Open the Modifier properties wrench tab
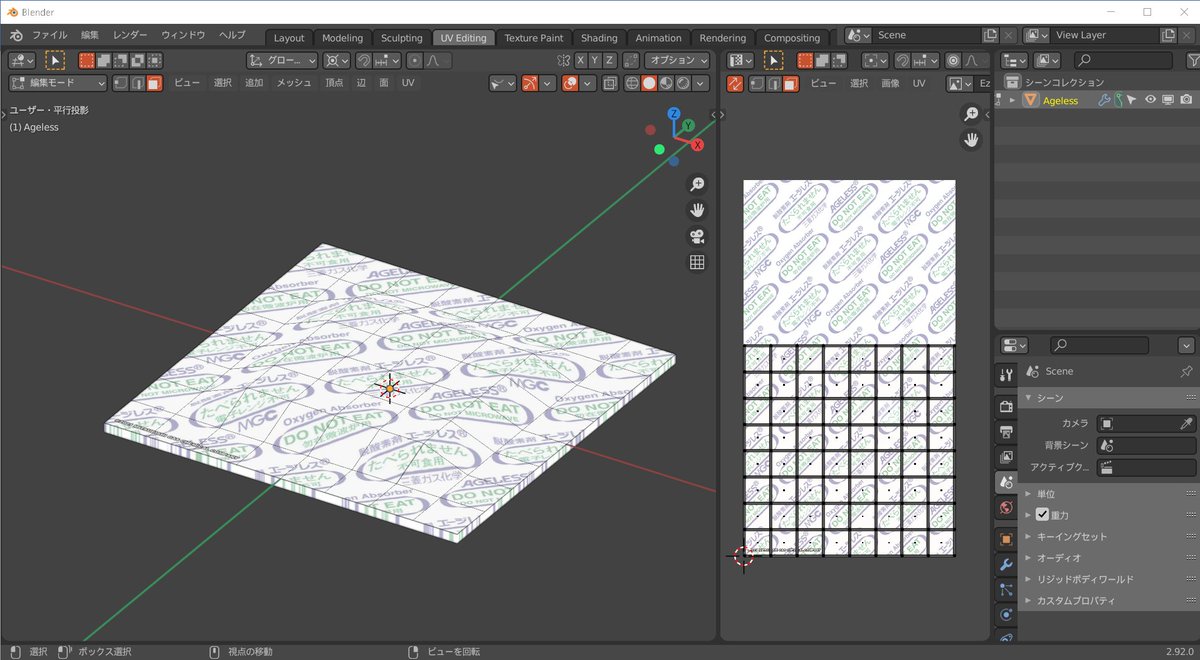 (x=1006, y=564)
